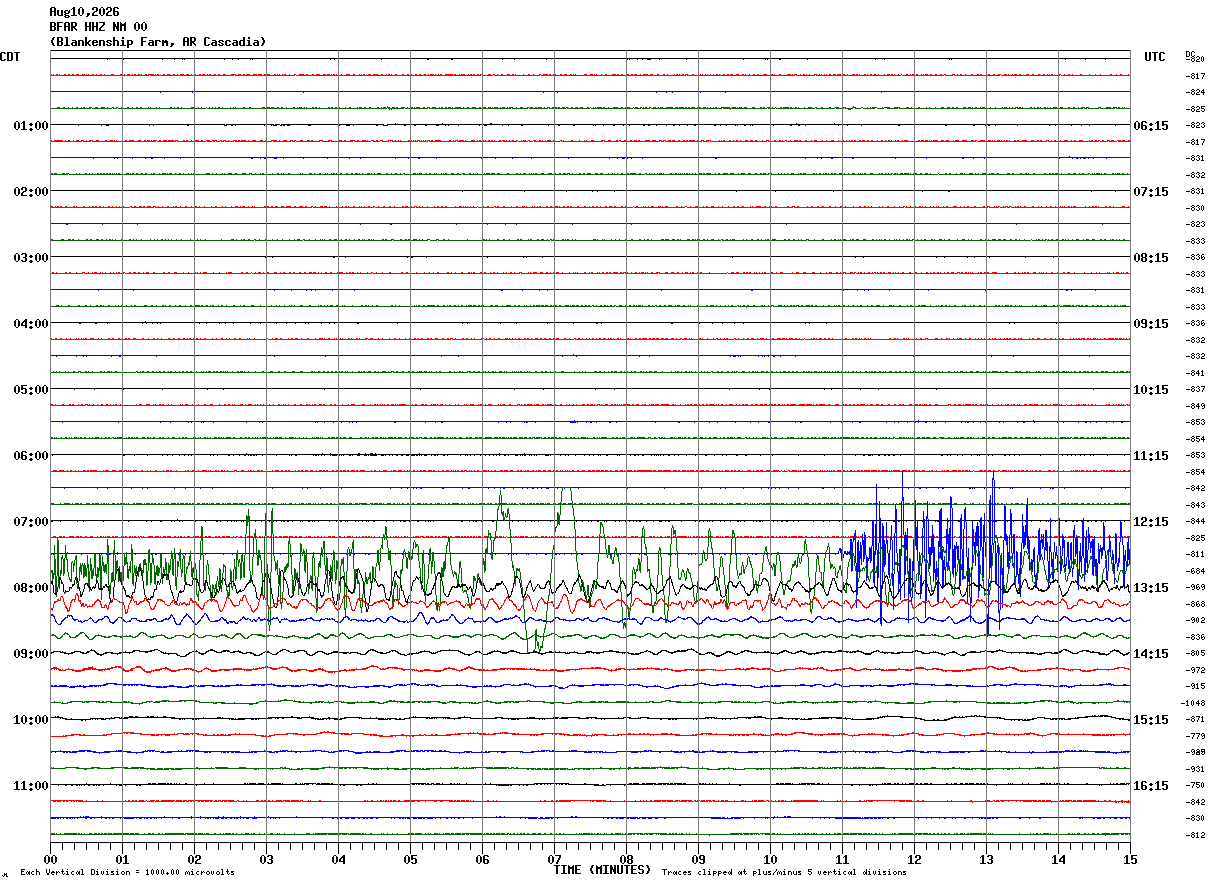Click the TIME (MINUTES) axis title
Screen dimensions: 1210x886
(x=602, y=870)
